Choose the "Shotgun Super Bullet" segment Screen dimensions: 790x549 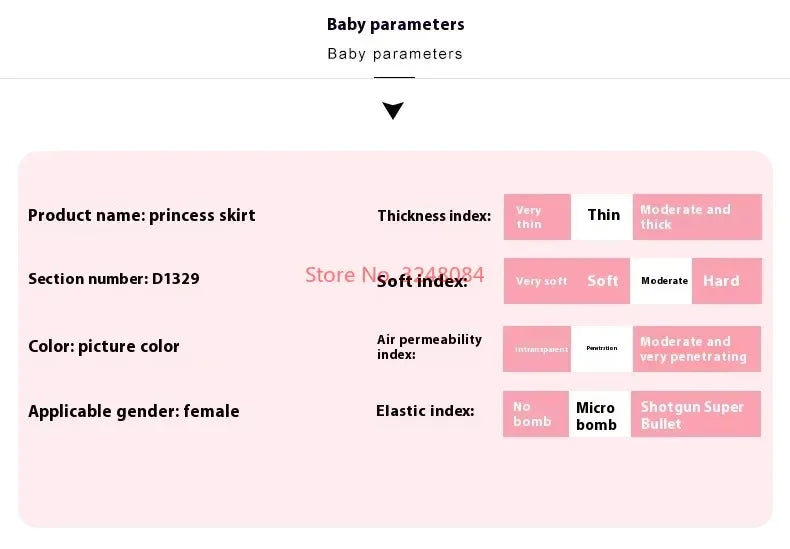[x=697, y=415]
